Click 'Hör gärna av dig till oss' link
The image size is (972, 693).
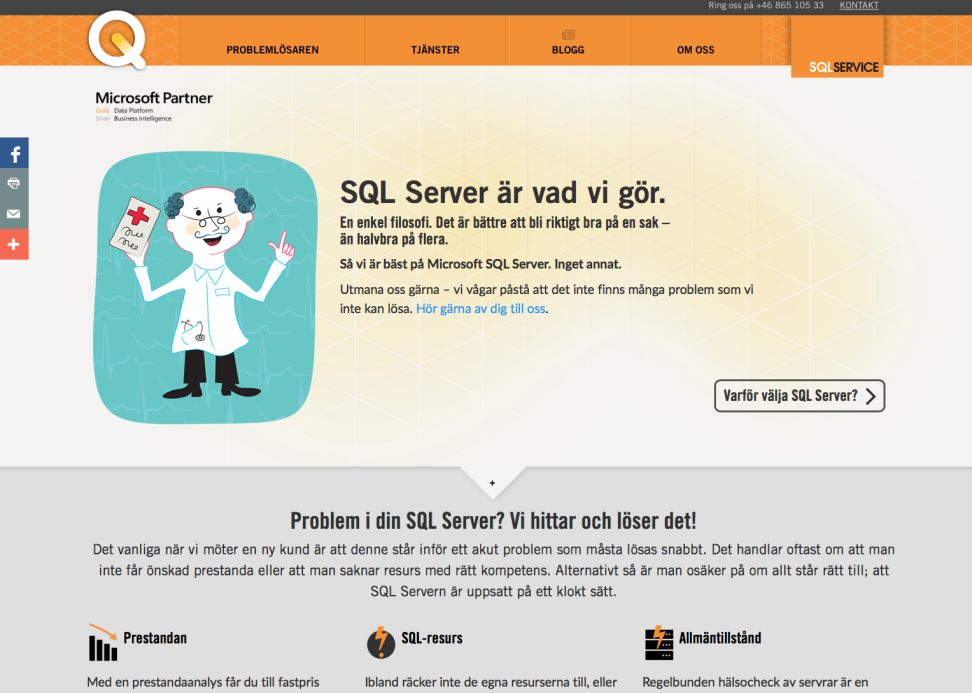[480, 309]
